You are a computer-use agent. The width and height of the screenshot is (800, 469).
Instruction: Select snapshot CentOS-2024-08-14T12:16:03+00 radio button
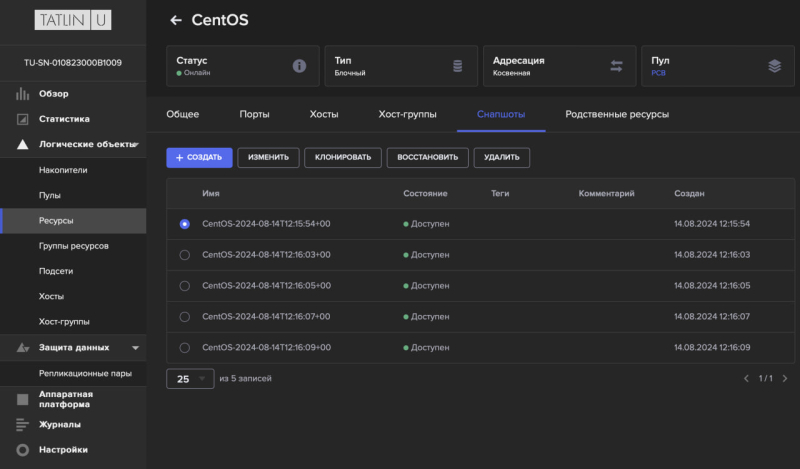(x=184, y=255)
